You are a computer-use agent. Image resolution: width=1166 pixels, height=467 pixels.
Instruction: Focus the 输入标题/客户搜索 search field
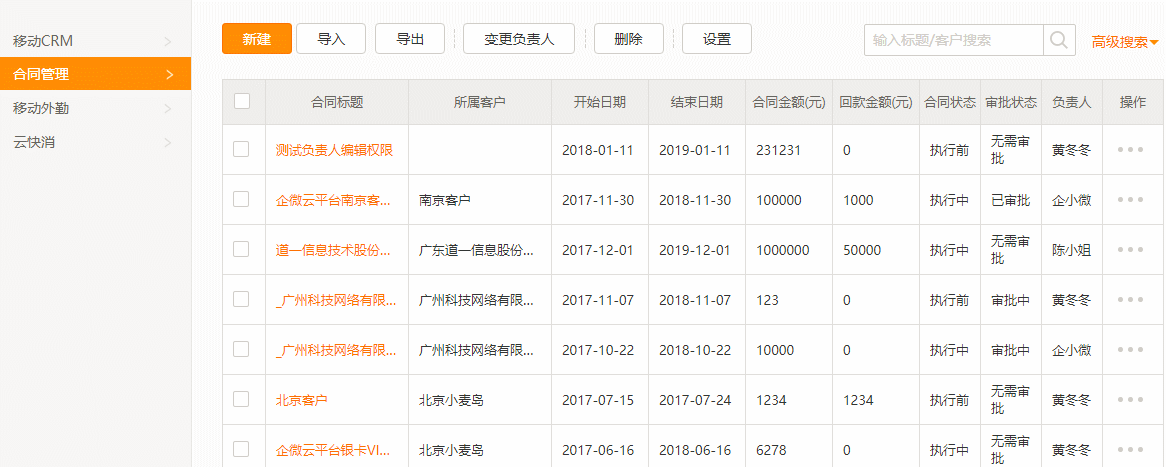click(953, 40)
